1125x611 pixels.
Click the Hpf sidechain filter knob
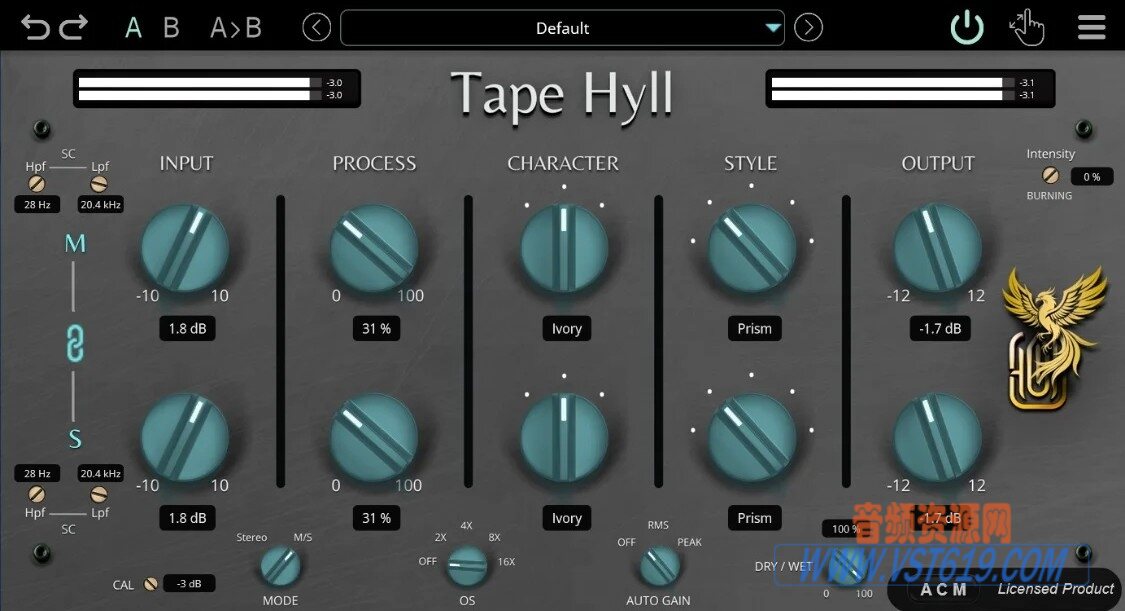click(38, 183)
